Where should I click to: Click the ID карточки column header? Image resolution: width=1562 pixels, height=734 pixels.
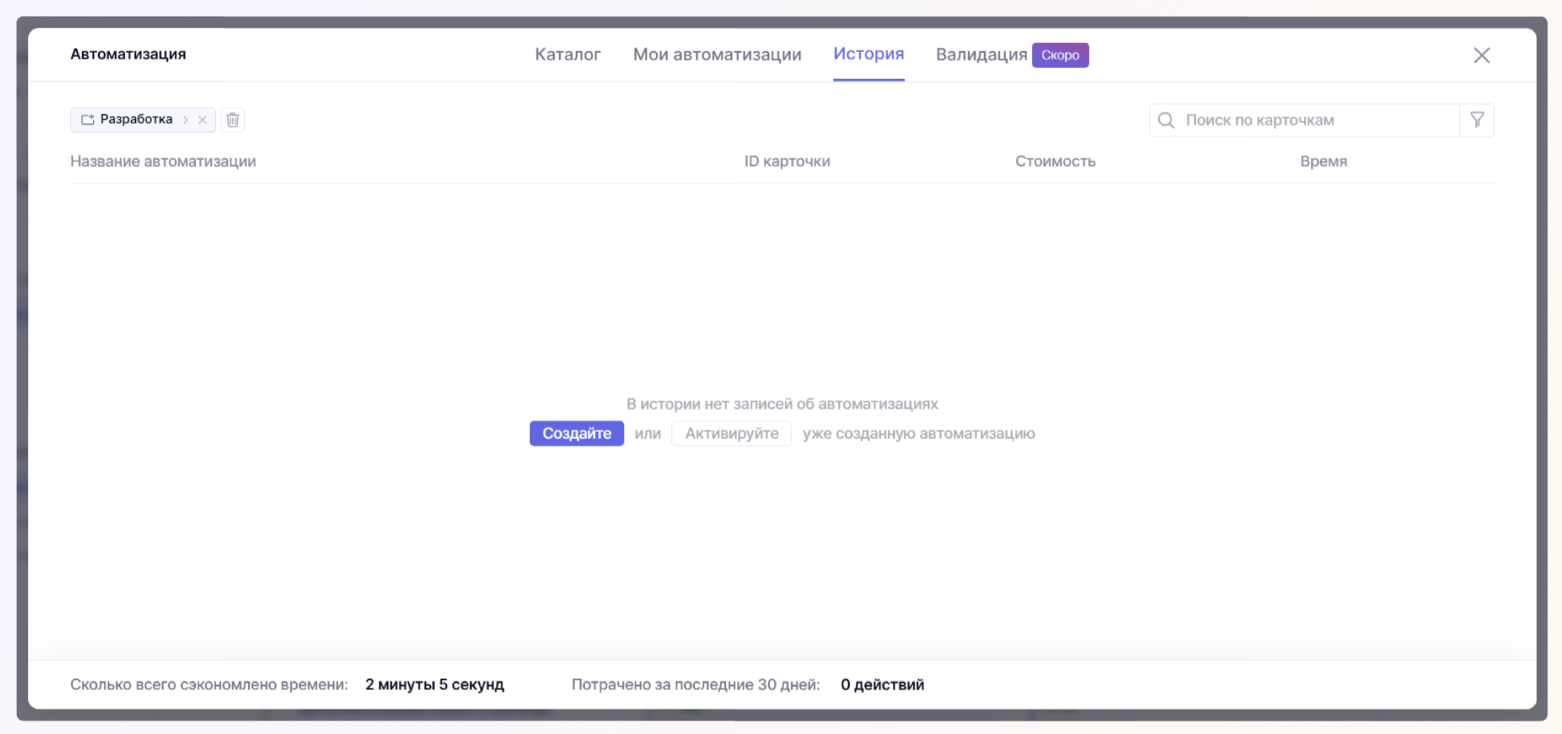(x=787, y=161)
